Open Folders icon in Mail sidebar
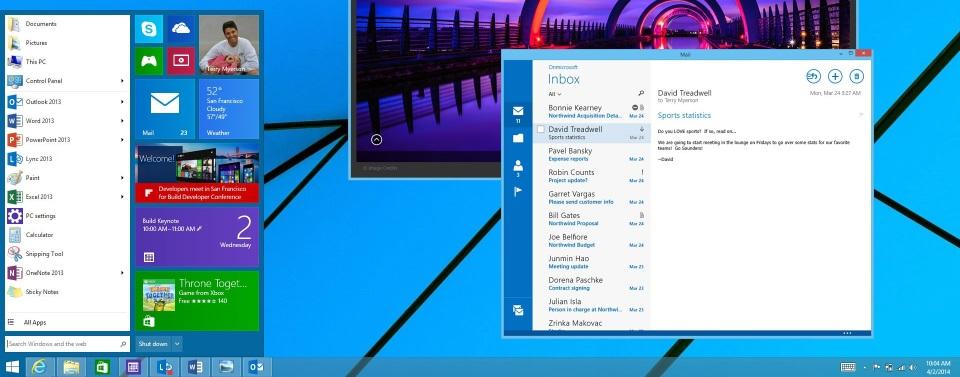The height and width of the screenshot is (377, 960). (x=518, y=138)
